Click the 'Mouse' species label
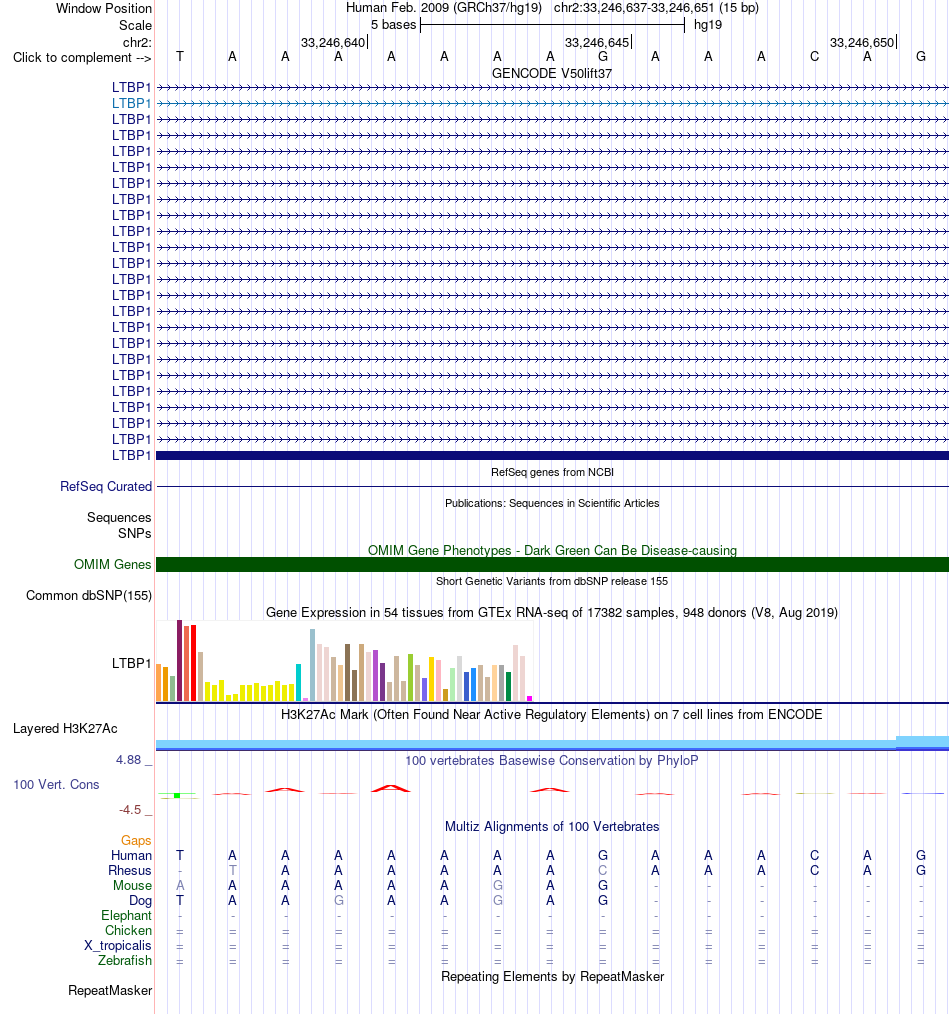The width and height of the screenshot is (950, 1014). (133, 885)
